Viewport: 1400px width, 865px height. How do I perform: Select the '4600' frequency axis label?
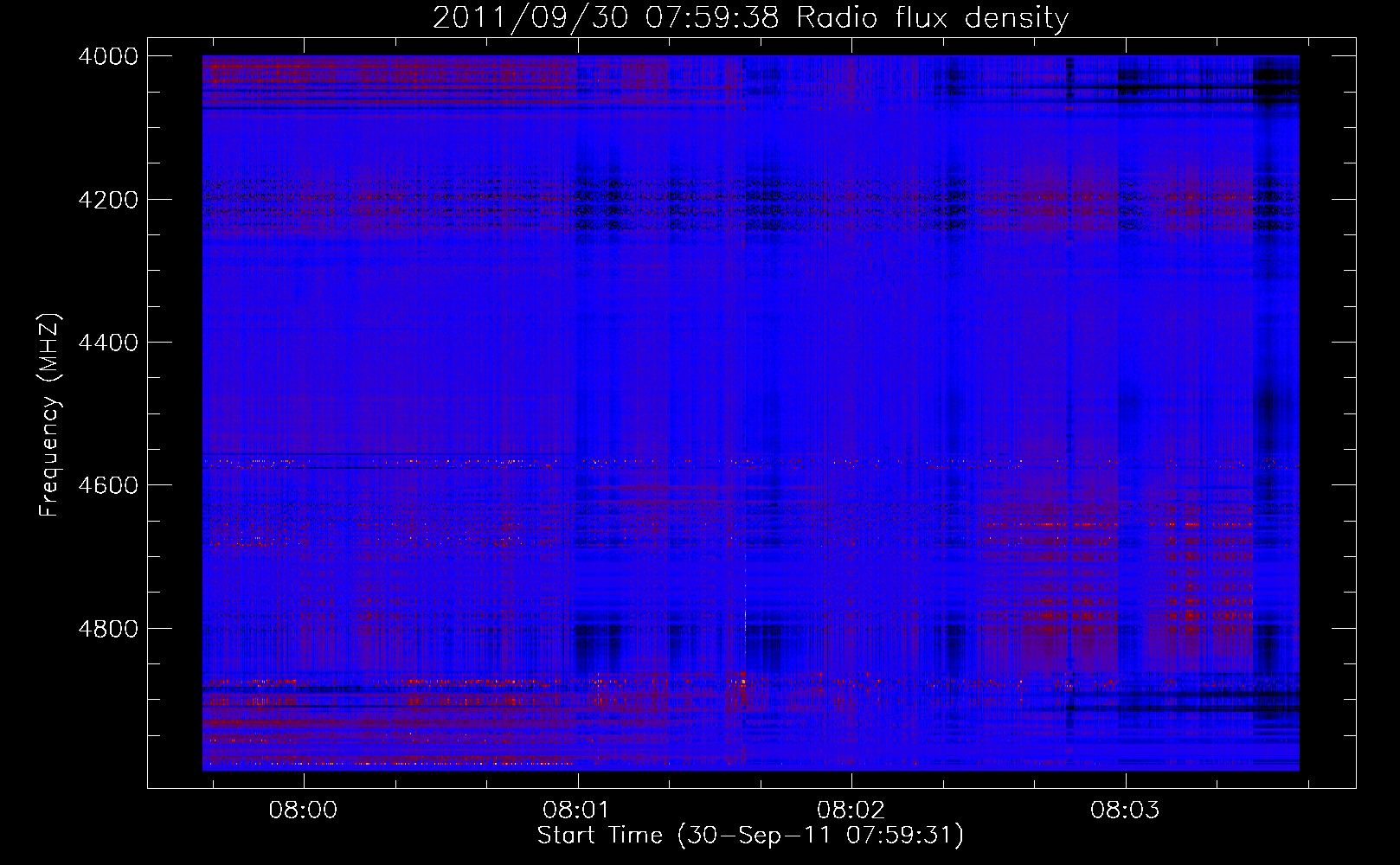coord(107,485)
